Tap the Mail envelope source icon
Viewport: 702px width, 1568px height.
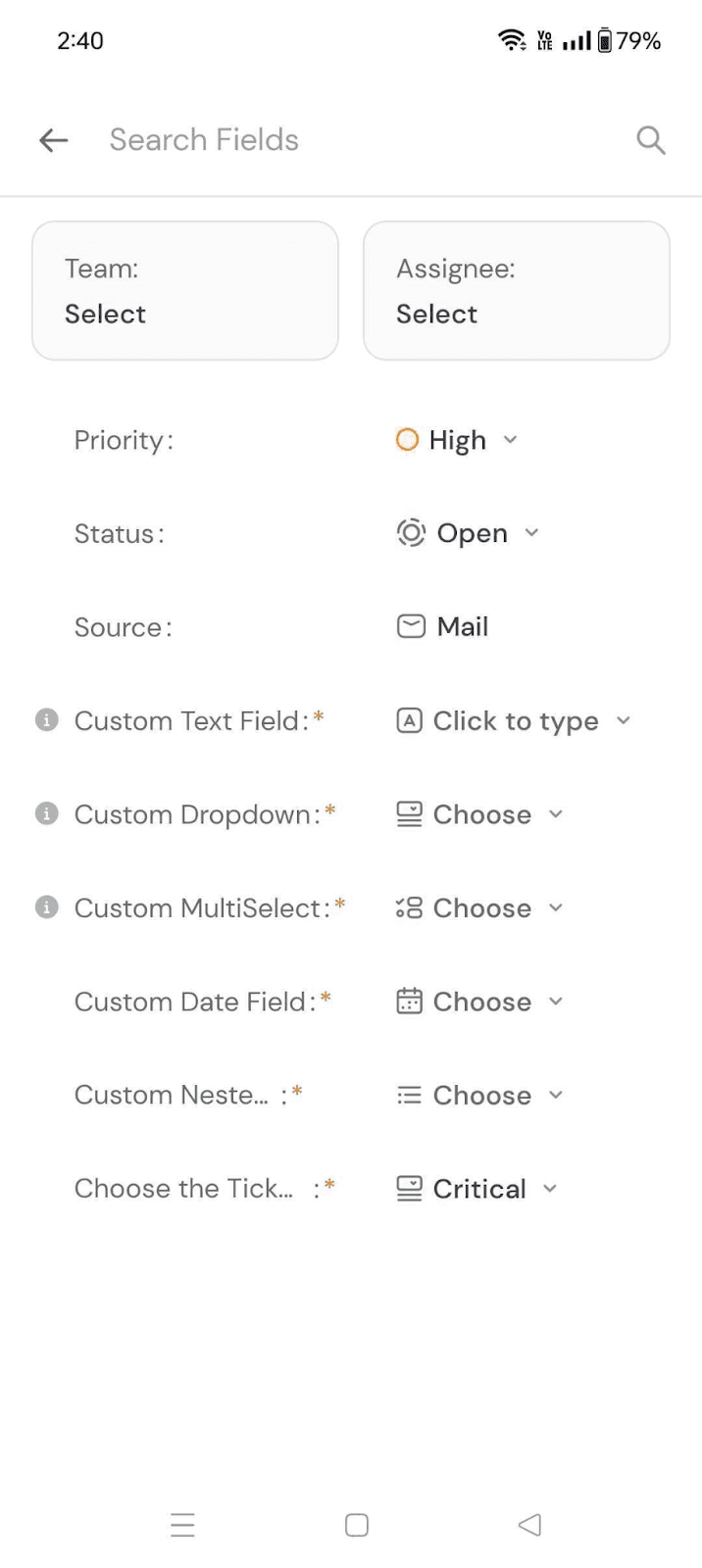pos(411,626)
